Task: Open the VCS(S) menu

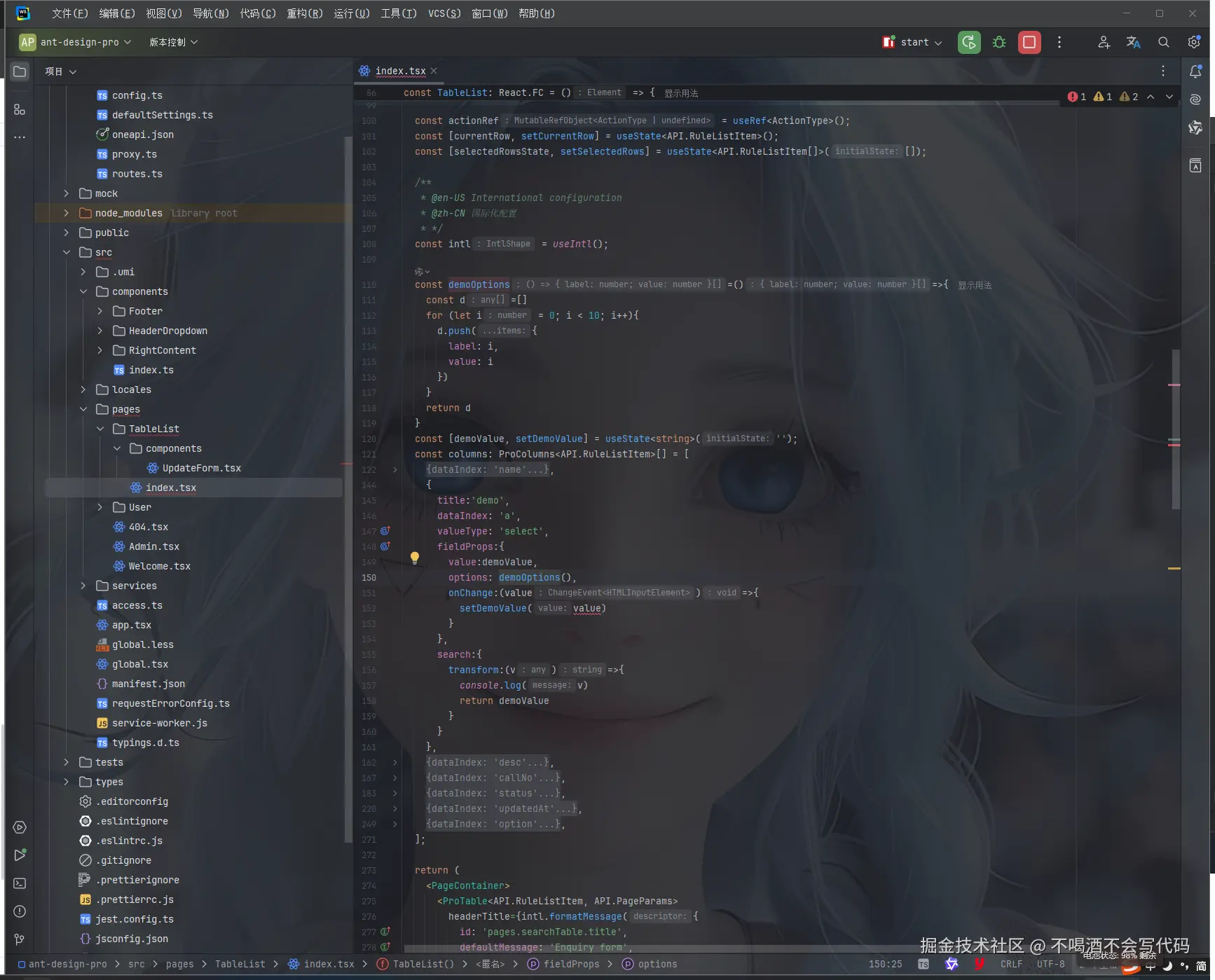Action: tap(445, 13)
